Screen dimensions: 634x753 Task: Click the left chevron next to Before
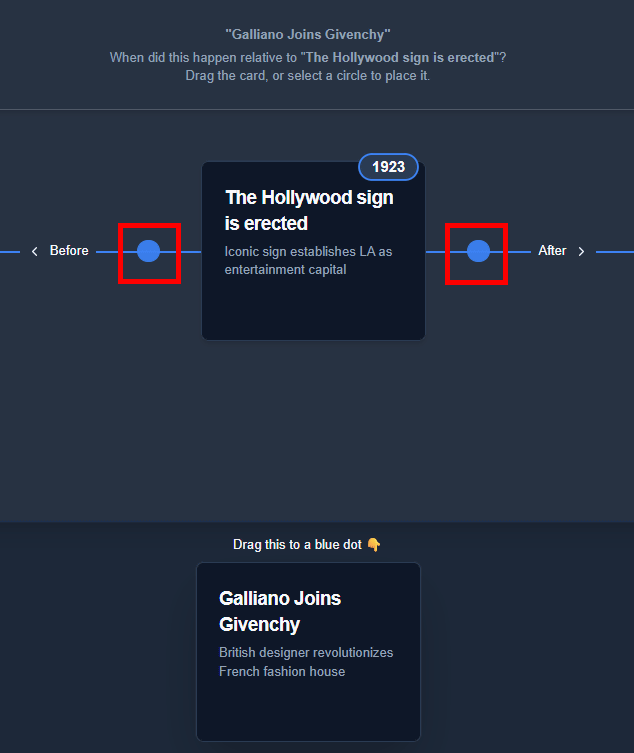[x=35, y=251]
